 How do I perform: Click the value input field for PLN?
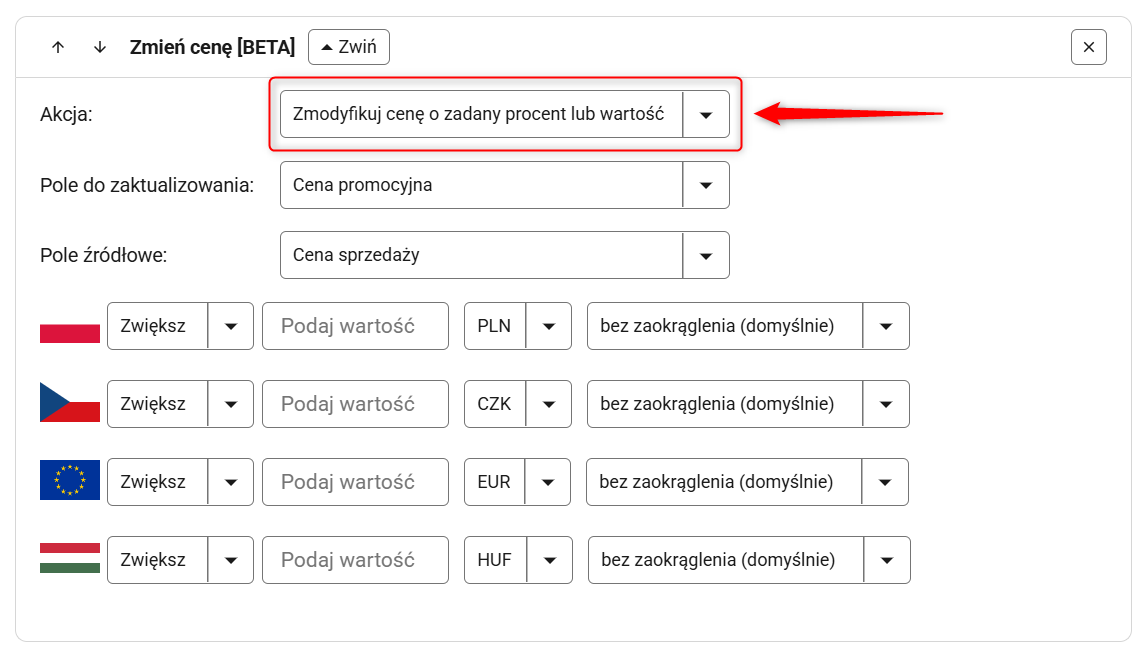(x=355, y=326)
